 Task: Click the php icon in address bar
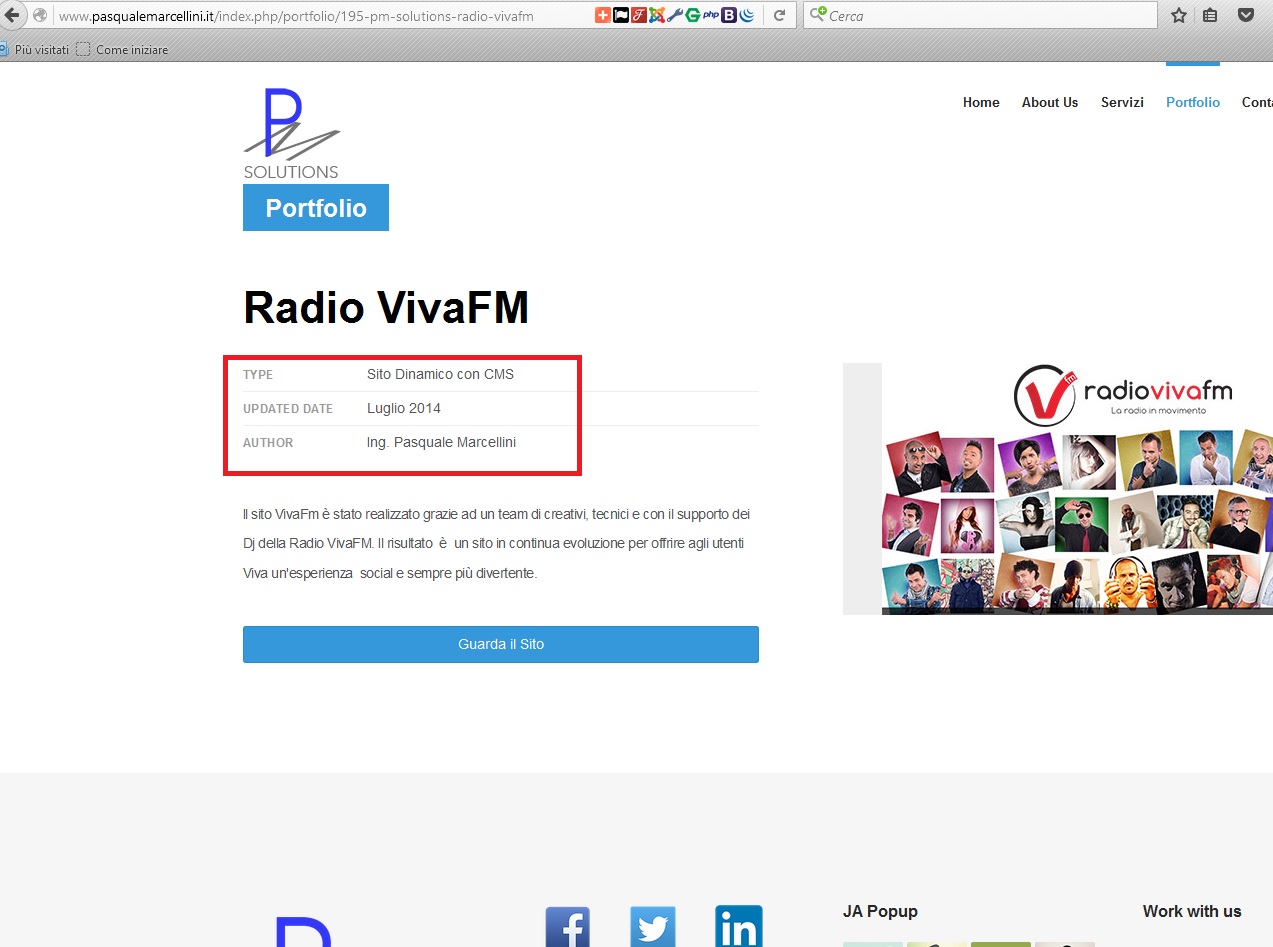[711, 15]
